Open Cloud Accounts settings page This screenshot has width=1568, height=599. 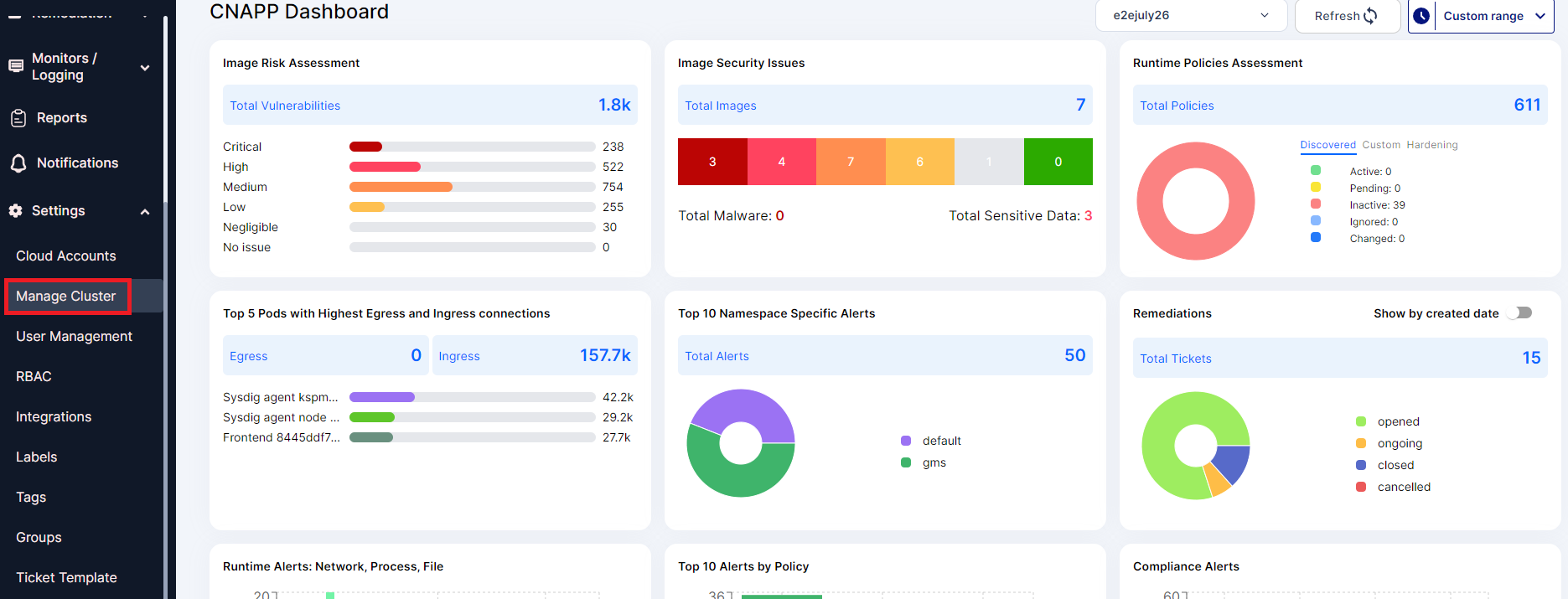[66, 256]
